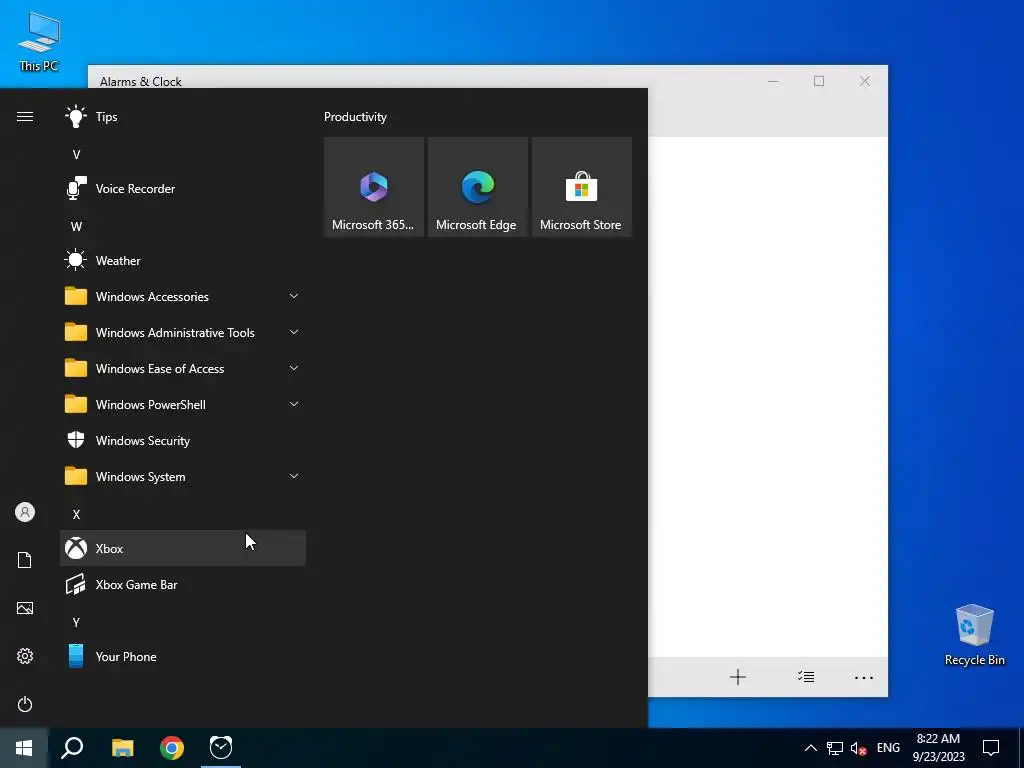Launch Voice Recorder from Start menu
Screen dimensions: 1024x768
point(183,189)
